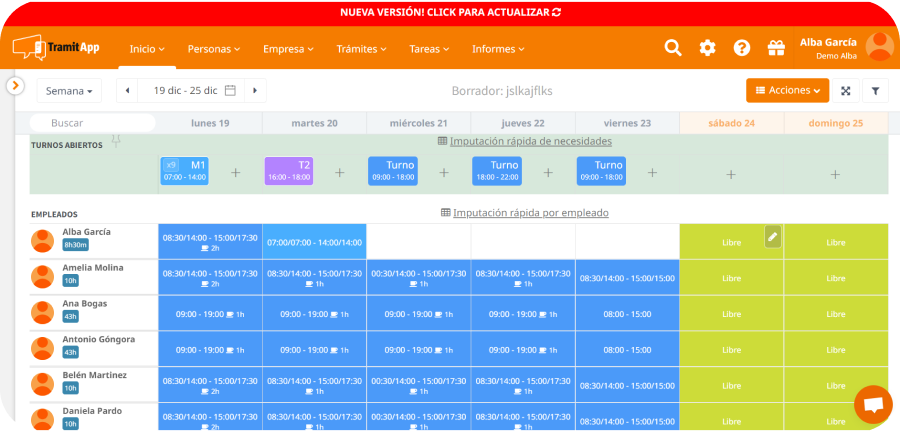Click pencil edit icon on sábado Libre cell
This screenshot has height=432, width=900.
click(772, 236)
